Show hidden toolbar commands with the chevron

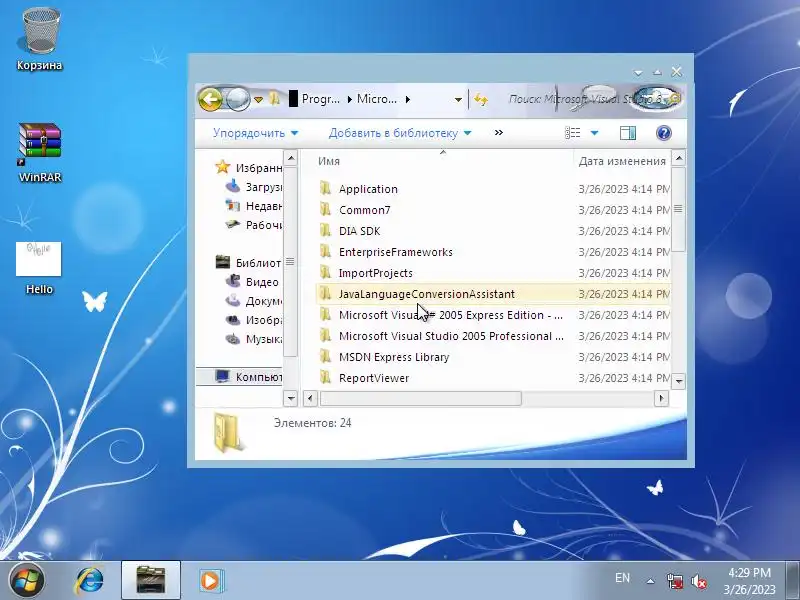pyautogui.click(x=498, y=133)
